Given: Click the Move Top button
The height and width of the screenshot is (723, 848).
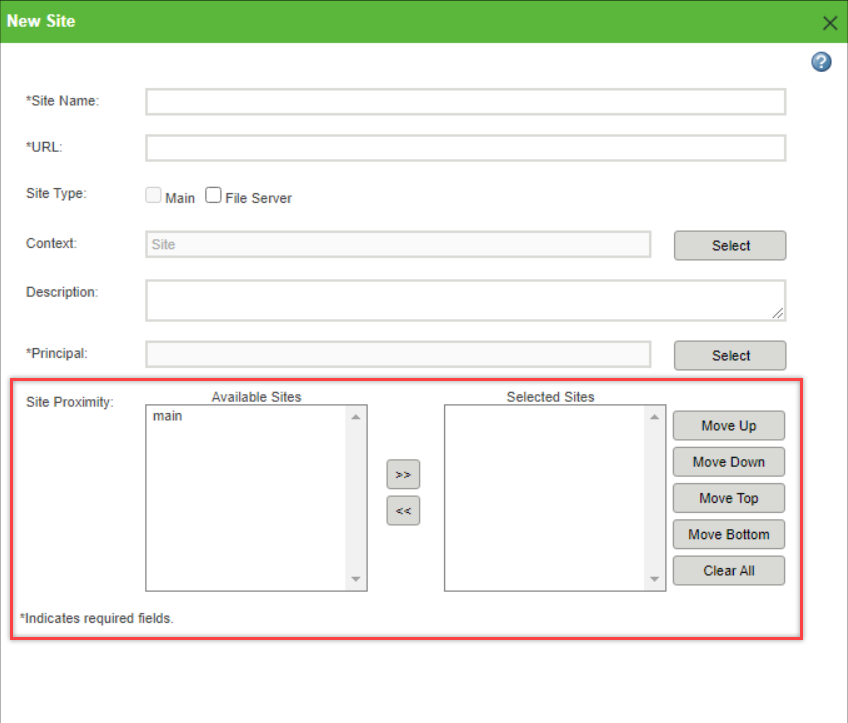Looking at the screenshot, I should [728, 498].
